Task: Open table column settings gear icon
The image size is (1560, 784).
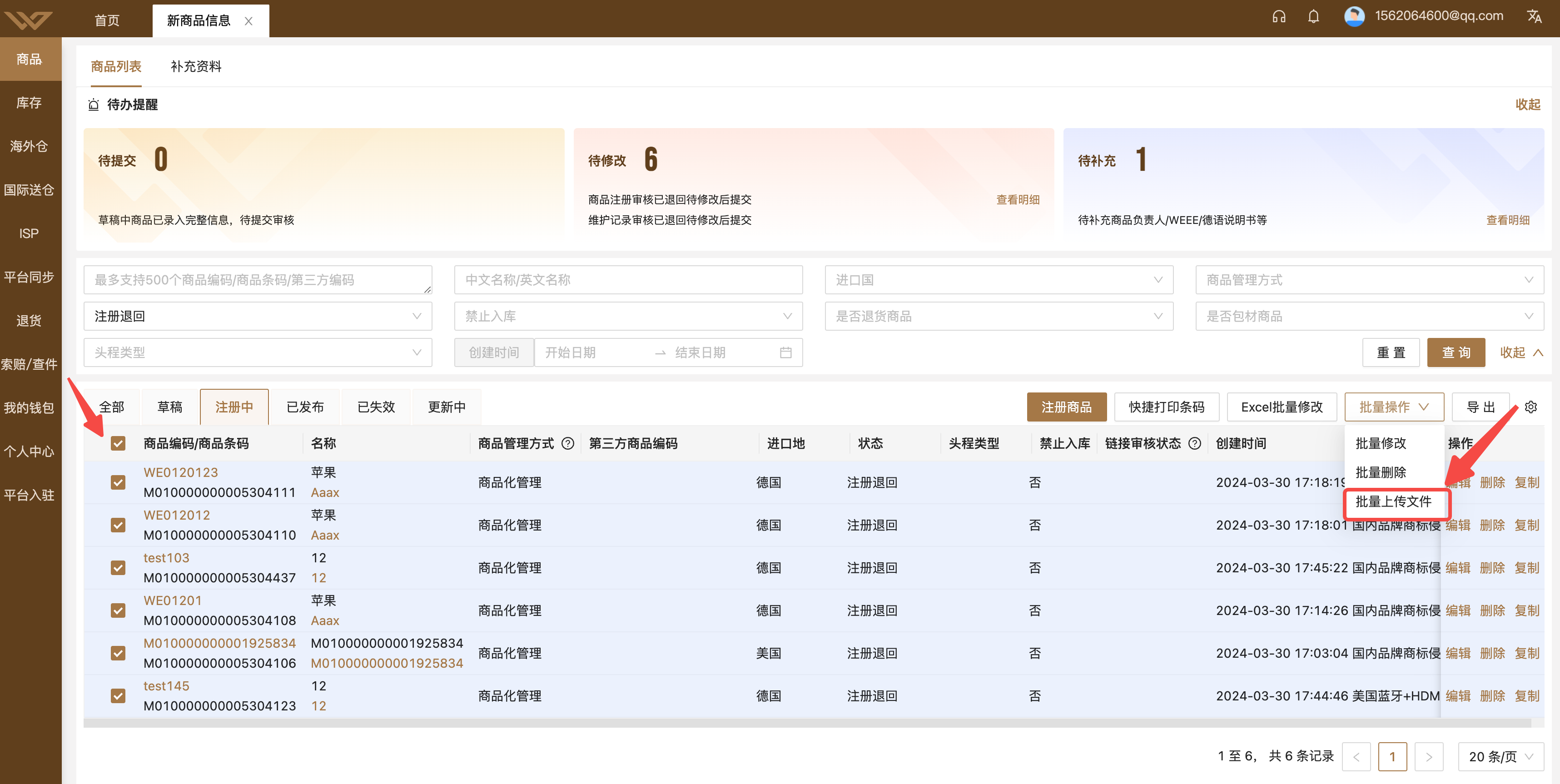Action: tap(1530, 407)
